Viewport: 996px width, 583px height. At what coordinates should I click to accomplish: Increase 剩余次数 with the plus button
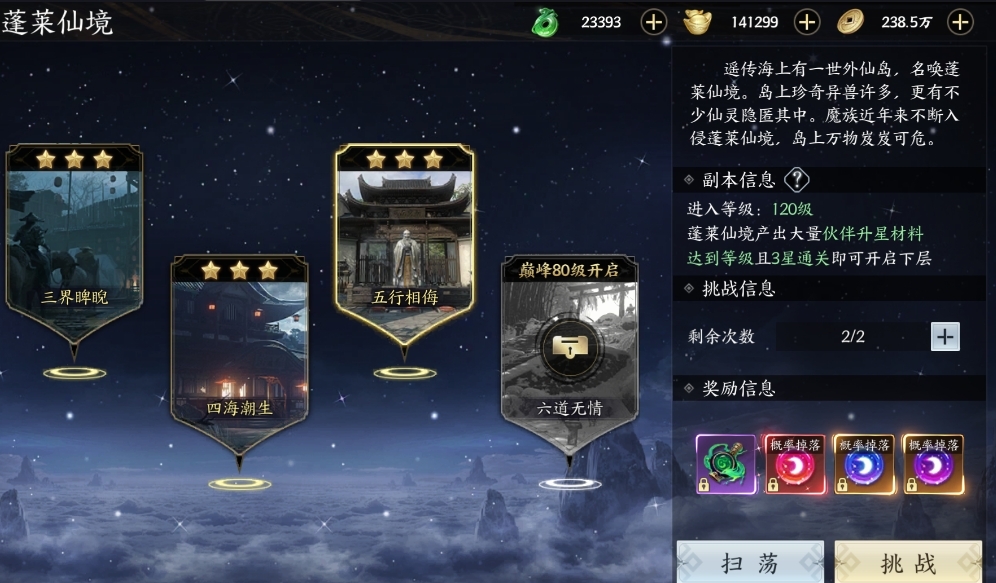[945, 337]
